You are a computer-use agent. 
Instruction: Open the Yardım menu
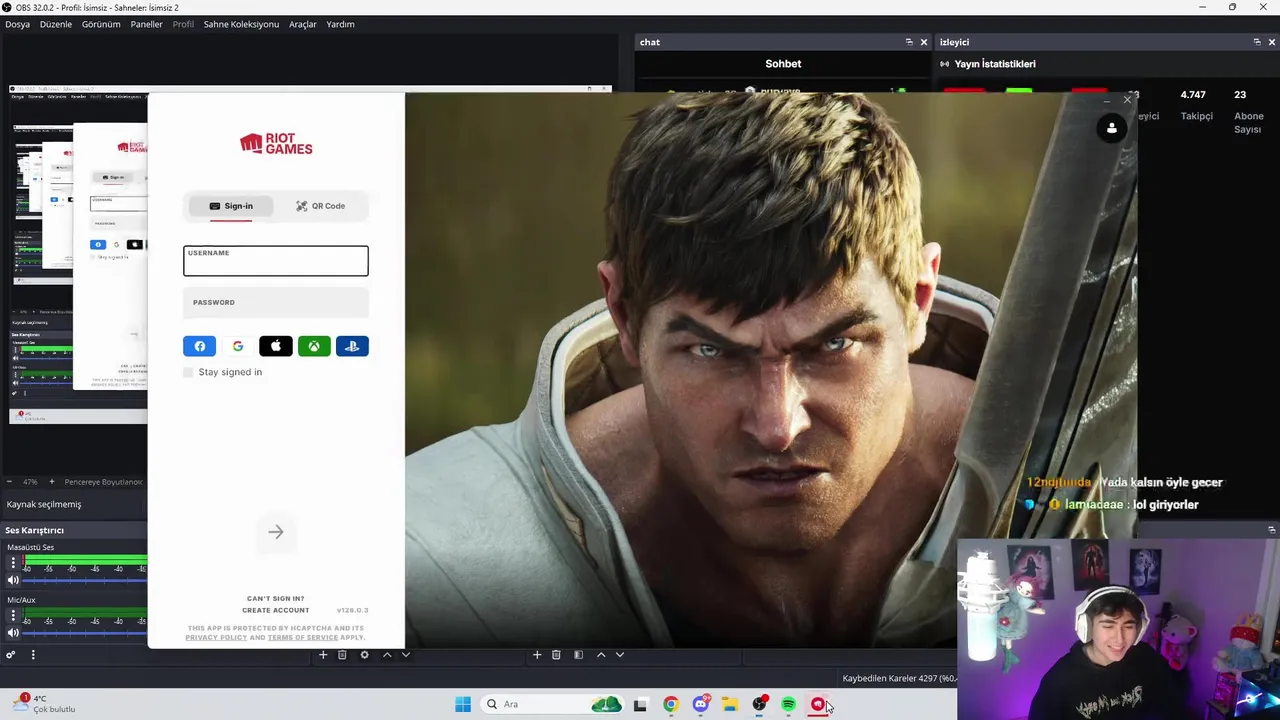point(340,24)
